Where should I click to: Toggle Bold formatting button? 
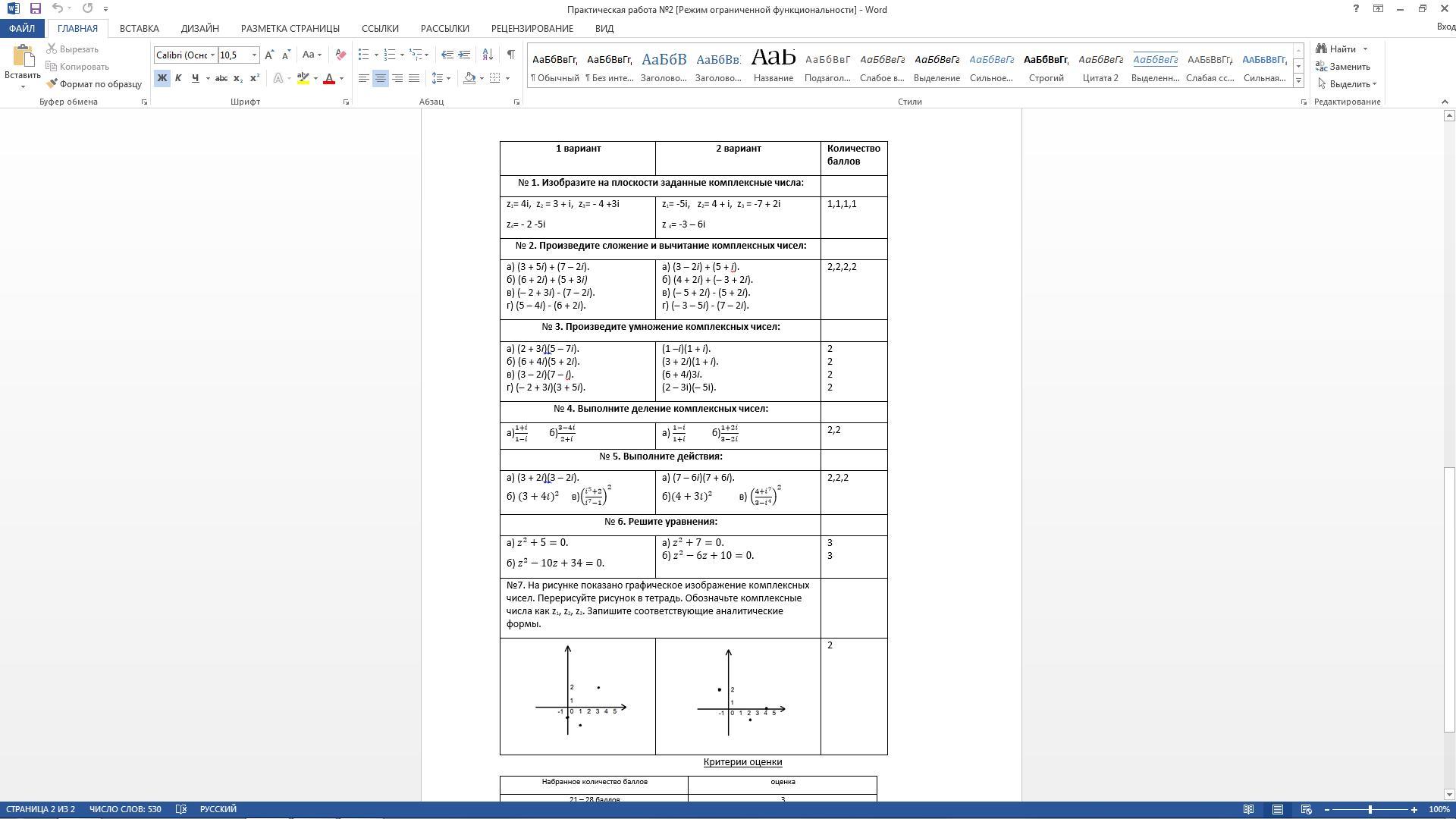pyautogui.click(x=162, y=78)
